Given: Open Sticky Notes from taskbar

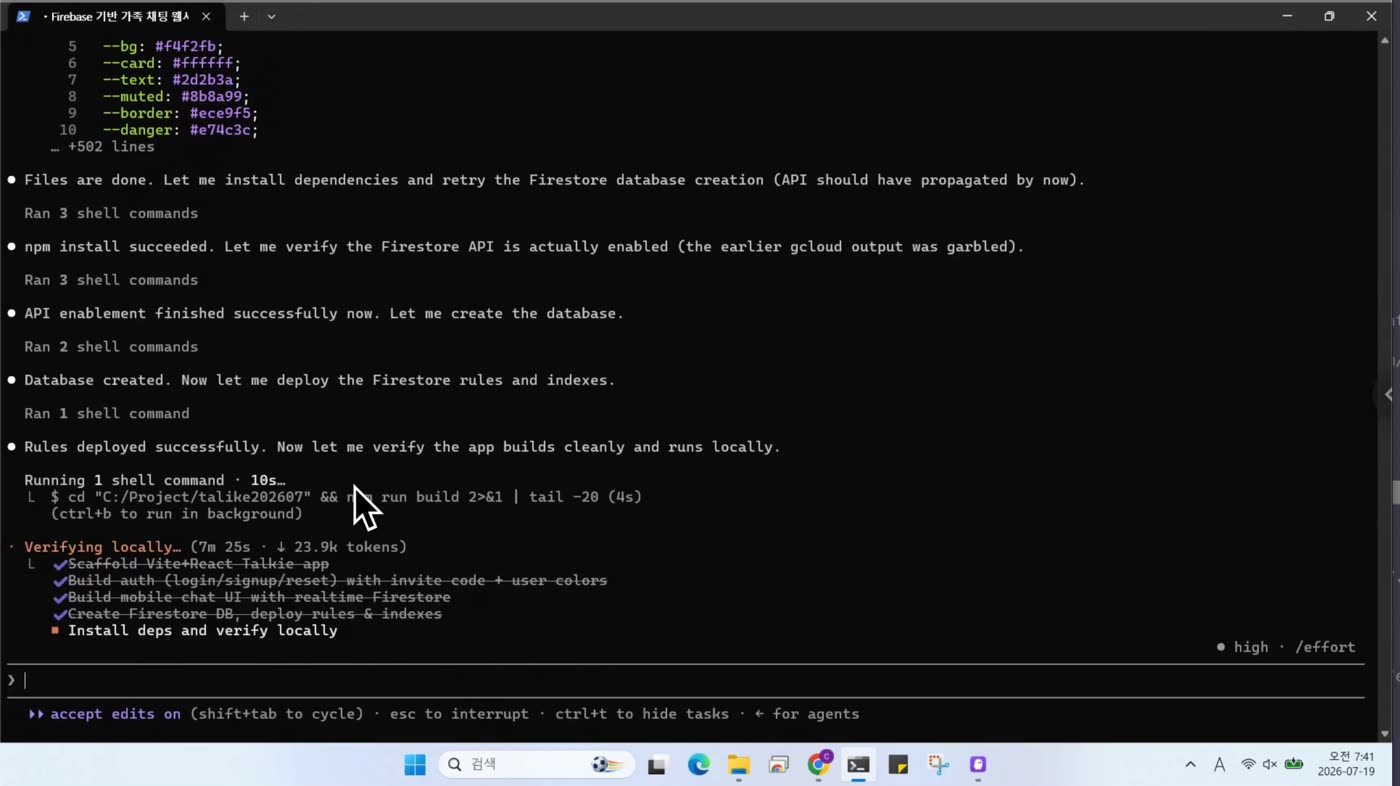Looking at the screenshot, I should pos(898,765).
